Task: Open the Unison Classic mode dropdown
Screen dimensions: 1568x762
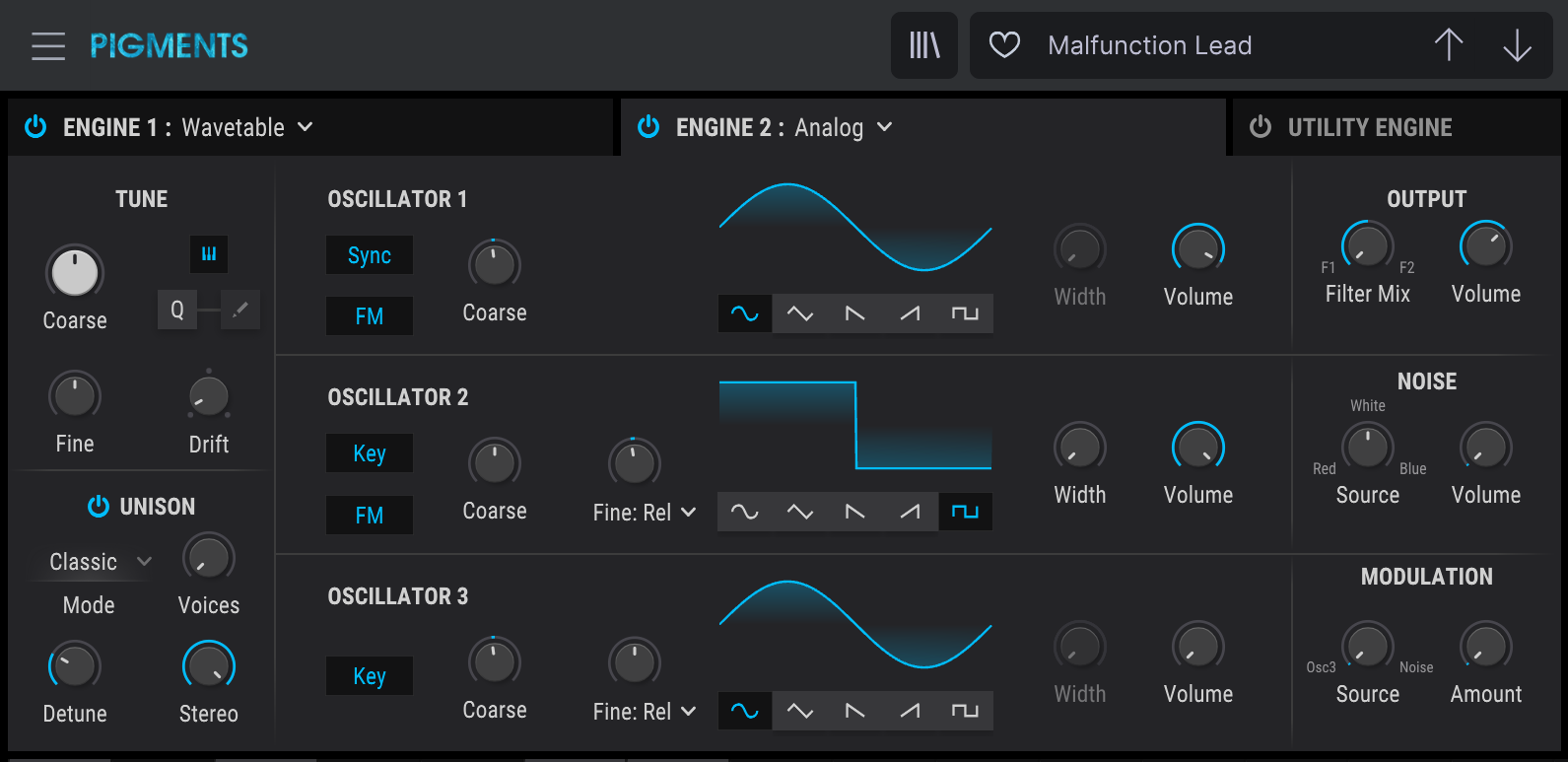Action: (101, 562)
